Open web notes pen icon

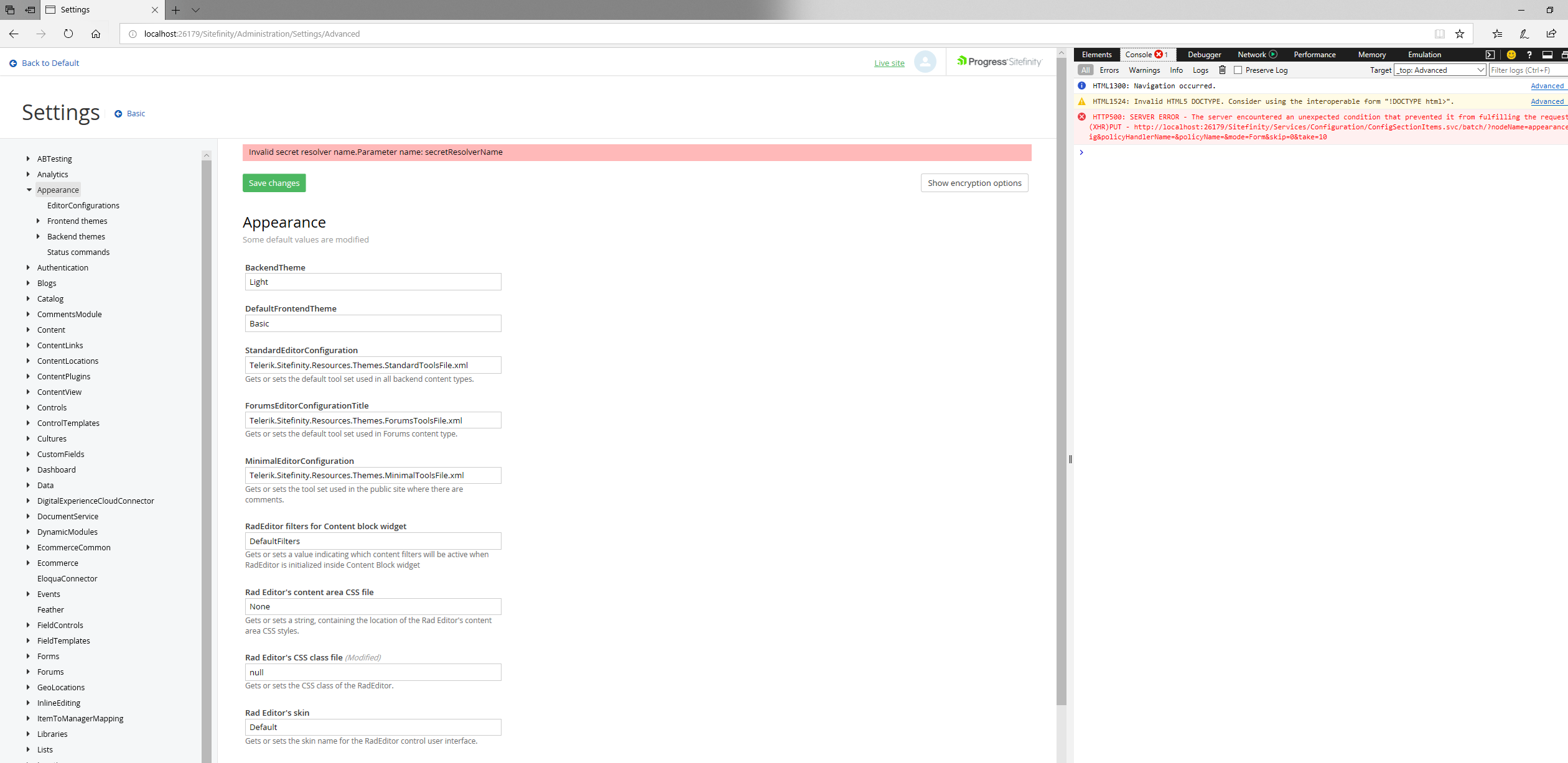(x=1524, y=34)
